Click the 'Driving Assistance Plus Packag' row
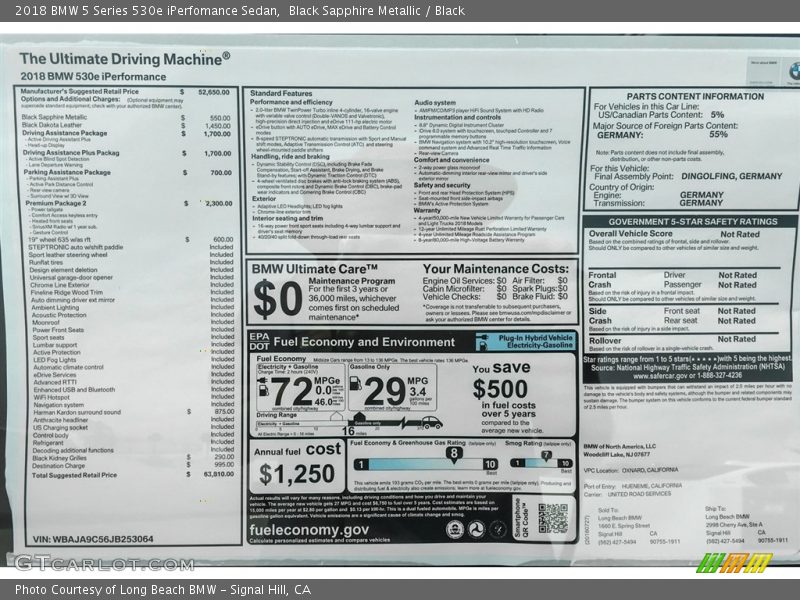800x600 pixels. (x=128, y=153)
